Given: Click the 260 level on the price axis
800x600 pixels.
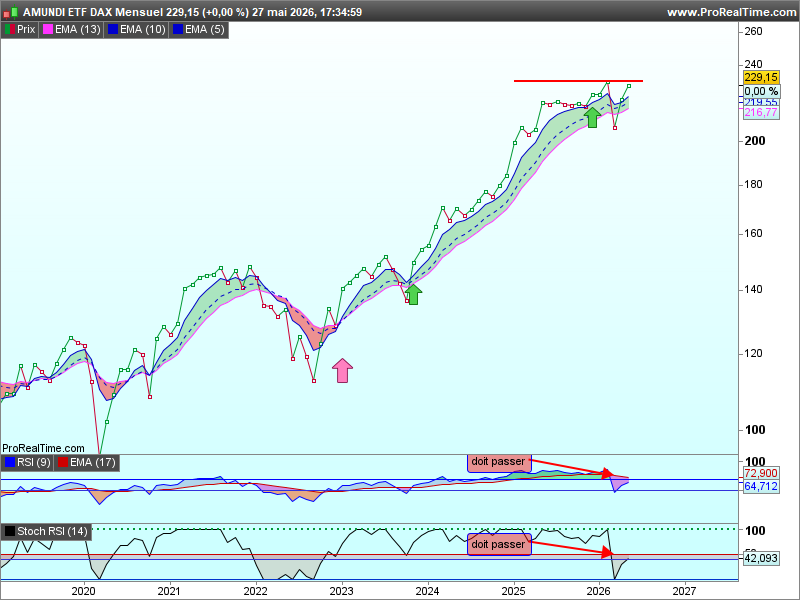Looking at the screenshot, I should pos(754,32).
